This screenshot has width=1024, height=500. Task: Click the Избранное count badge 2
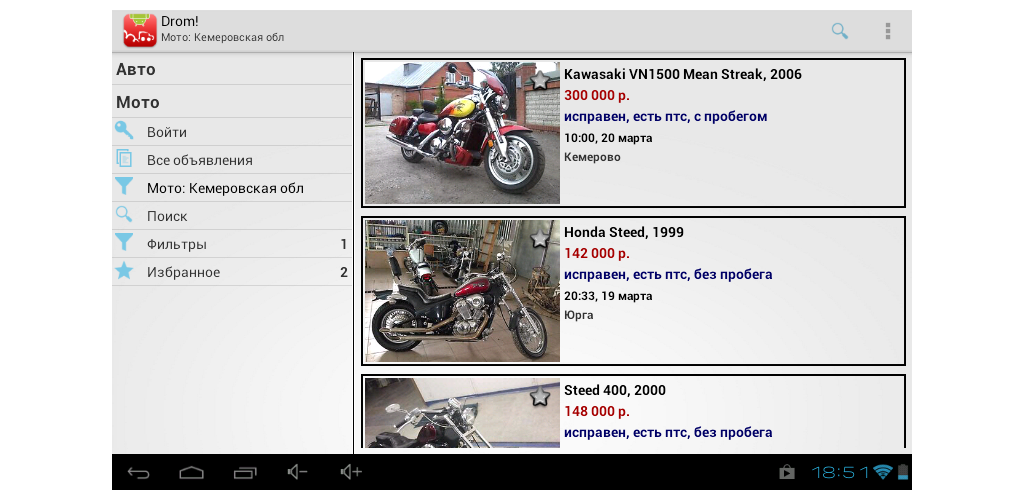[344, 272]
